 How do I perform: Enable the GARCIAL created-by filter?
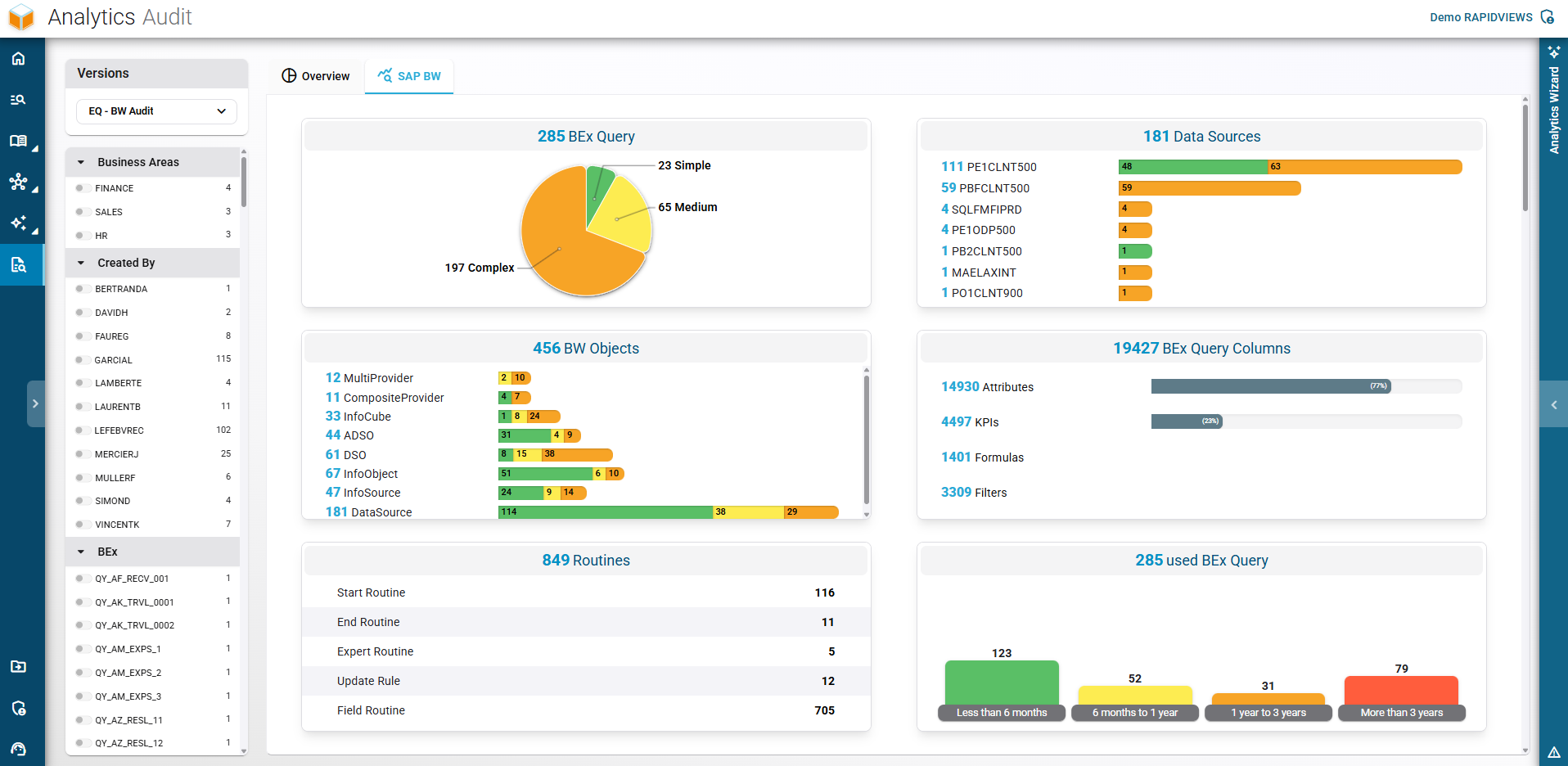click(x=80, y=360)
